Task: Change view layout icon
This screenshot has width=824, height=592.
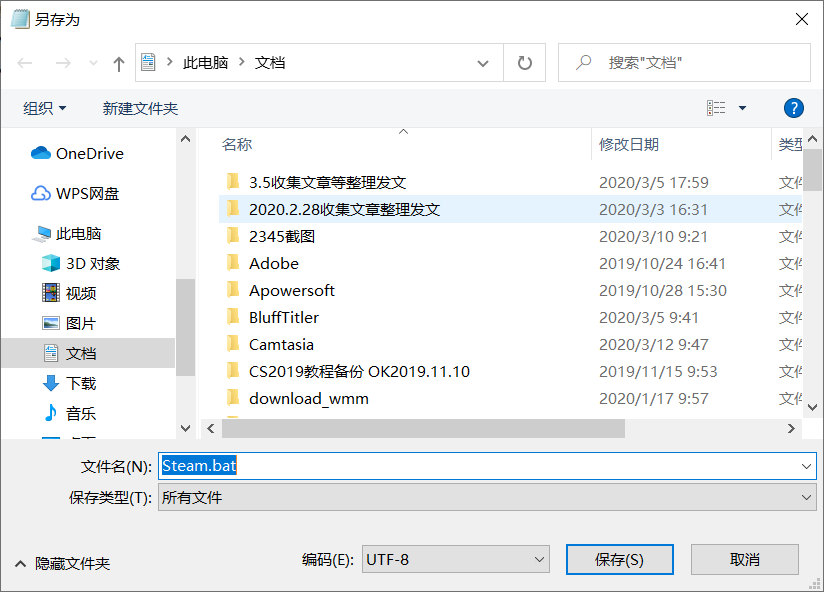Action: tap(716, 108)
